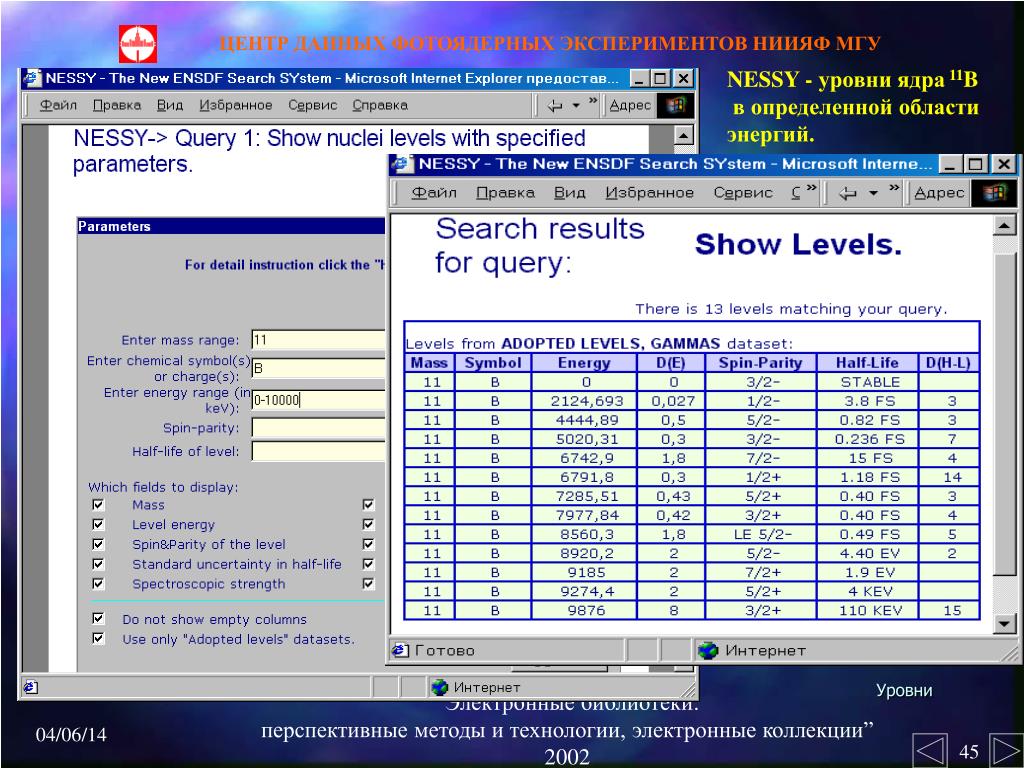Go back using the arrow in the back Query window toolbar
Screen dimensions: 1024x768
[555, 105]
